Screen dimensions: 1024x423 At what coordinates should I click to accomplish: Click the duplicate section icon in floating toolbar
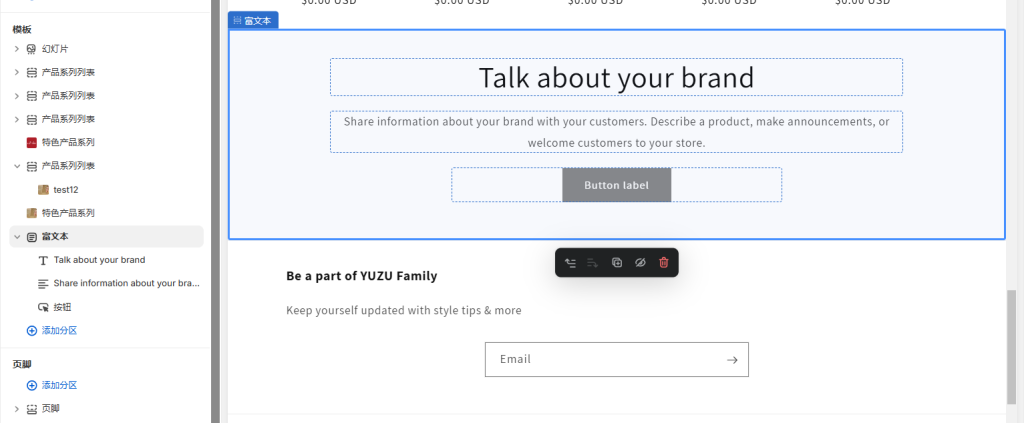coord(617,262)
